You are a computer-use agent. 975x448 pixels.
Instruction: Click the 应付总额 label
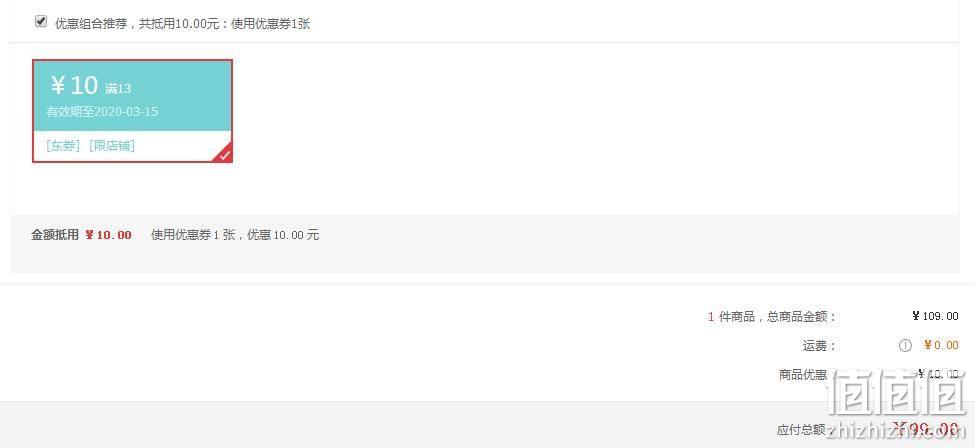tap(801, 430)
